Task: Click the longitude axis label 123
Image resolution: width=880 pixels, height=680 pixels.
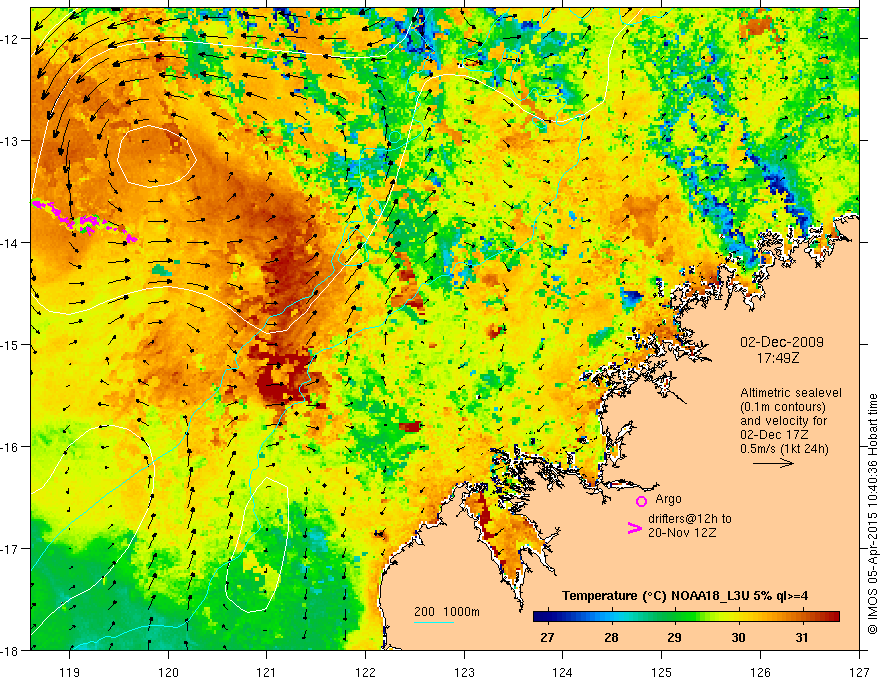Action: (x=464, y=672)
